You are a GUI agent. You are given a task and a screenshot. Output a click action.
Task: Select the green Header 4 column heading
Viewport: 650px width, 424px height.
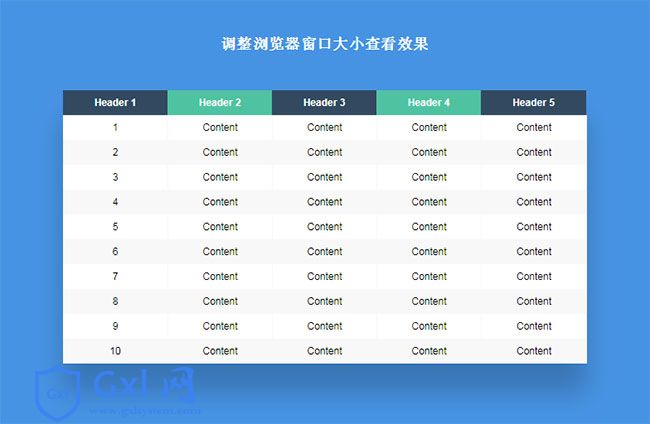click(x=429, y=102)
